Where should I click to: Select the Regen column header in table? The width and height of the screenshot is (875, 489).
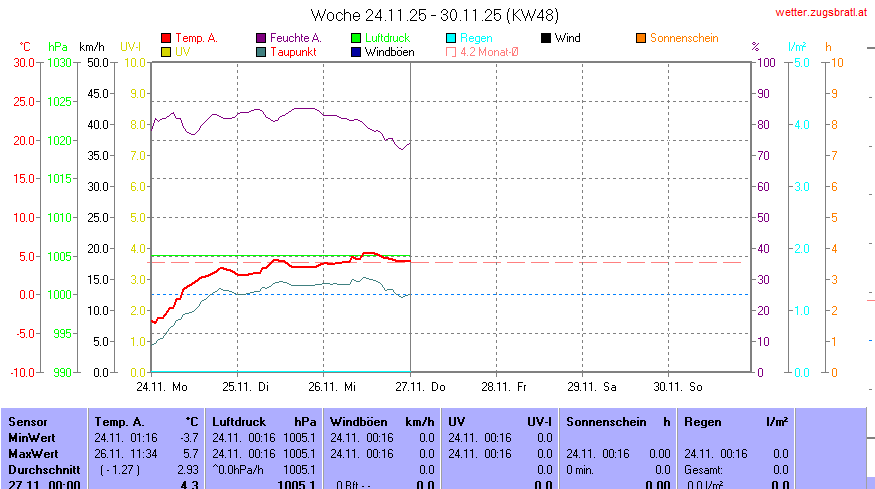coord(703,422)
